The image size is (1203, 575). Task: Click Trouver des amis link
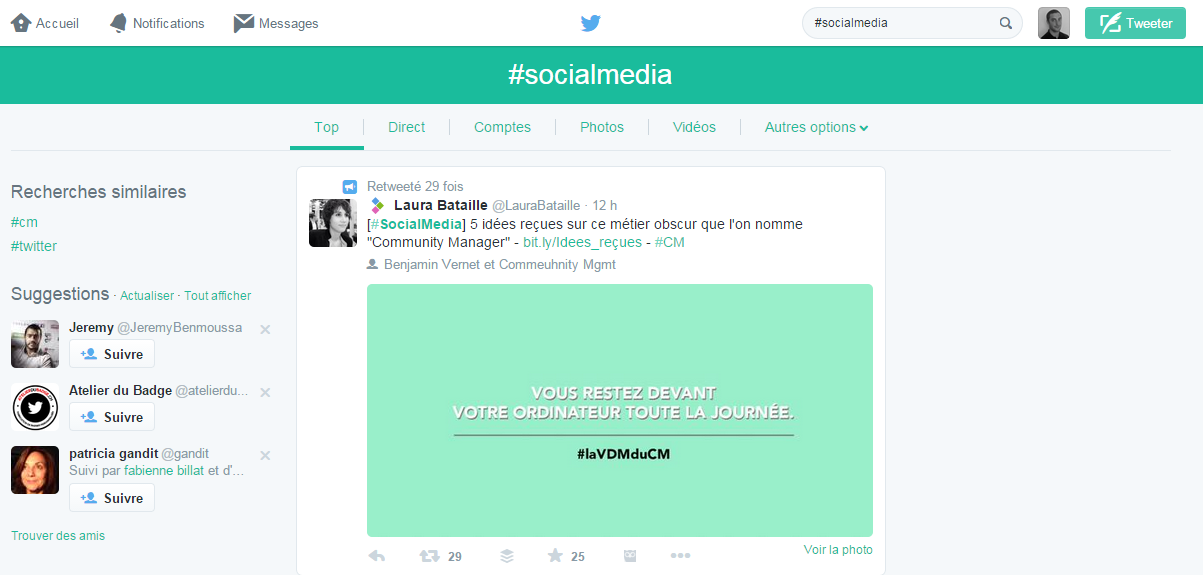(x=58, y=536)
